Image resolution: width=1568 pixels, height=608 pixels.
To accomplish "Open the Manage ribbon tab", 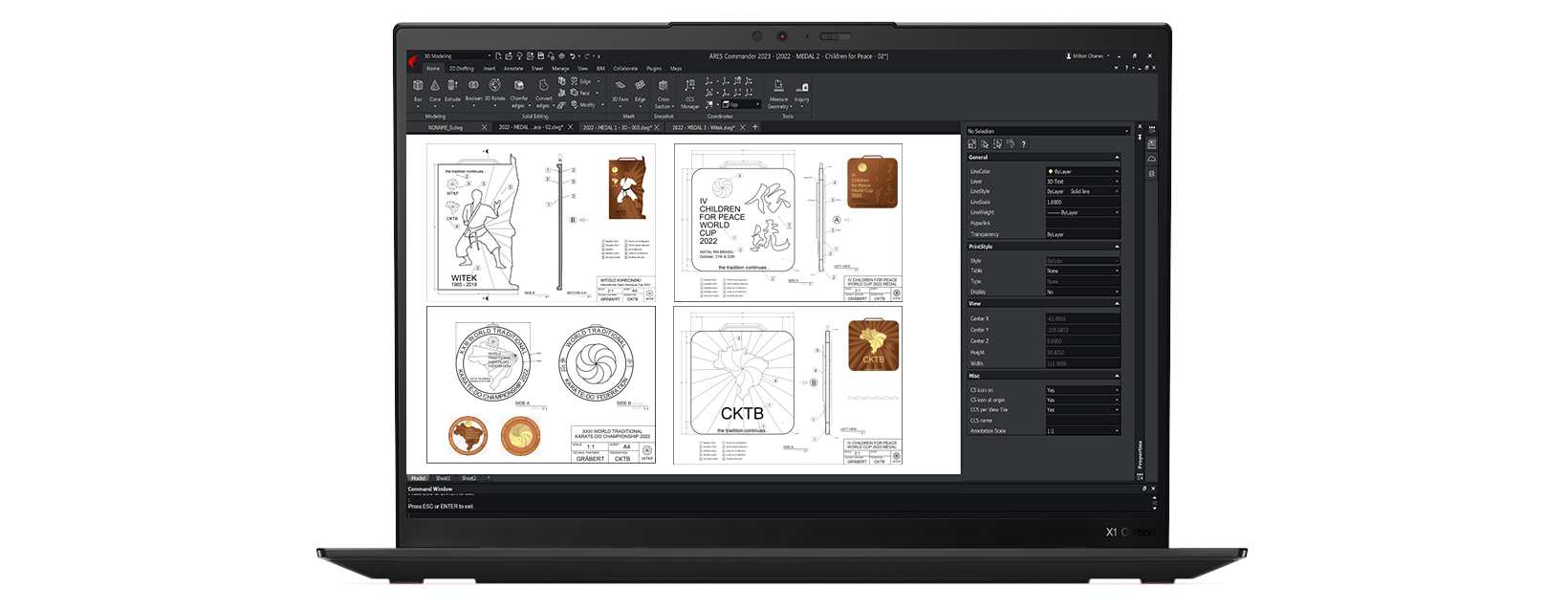I will point(560,69).
